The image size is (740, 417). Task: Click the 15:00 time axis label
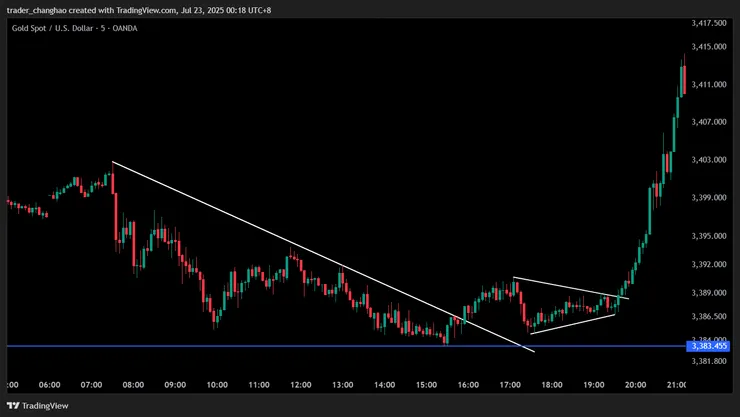tap(427, 385)
